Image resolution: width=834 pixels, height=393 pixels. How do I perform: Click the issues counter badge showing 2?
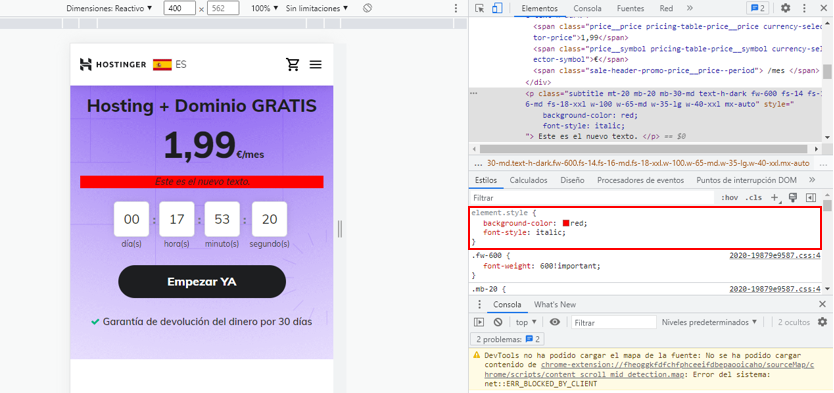tap(757, 8)
